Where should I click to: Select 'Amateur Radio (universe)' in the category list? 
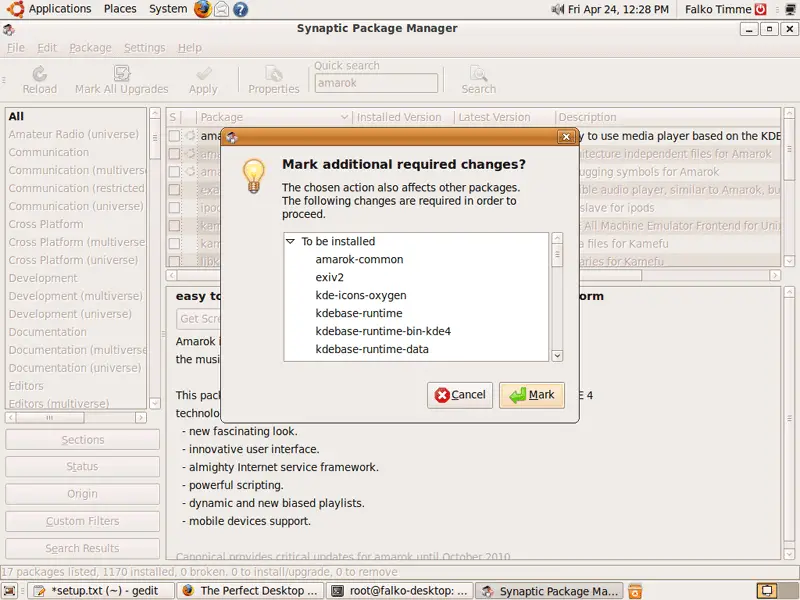coord(73,134)
